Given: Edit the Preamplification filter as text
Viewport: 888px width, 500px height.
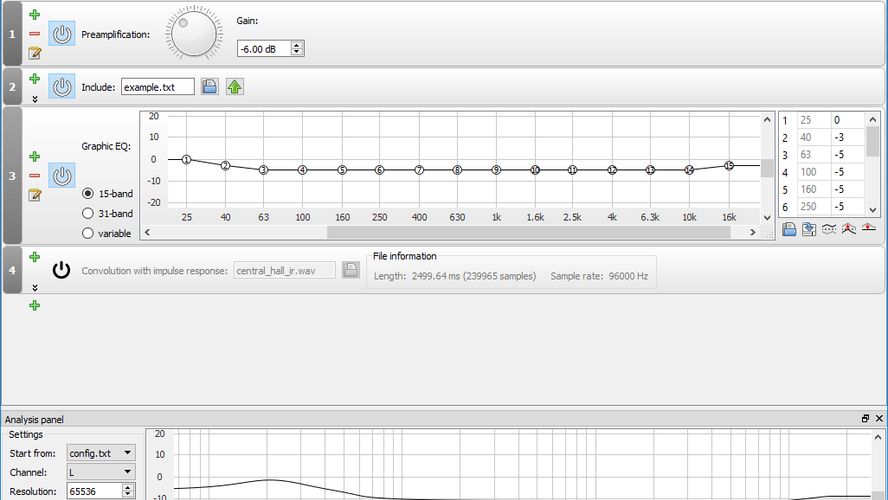Looking at the screenshot, I should [35, 53].
